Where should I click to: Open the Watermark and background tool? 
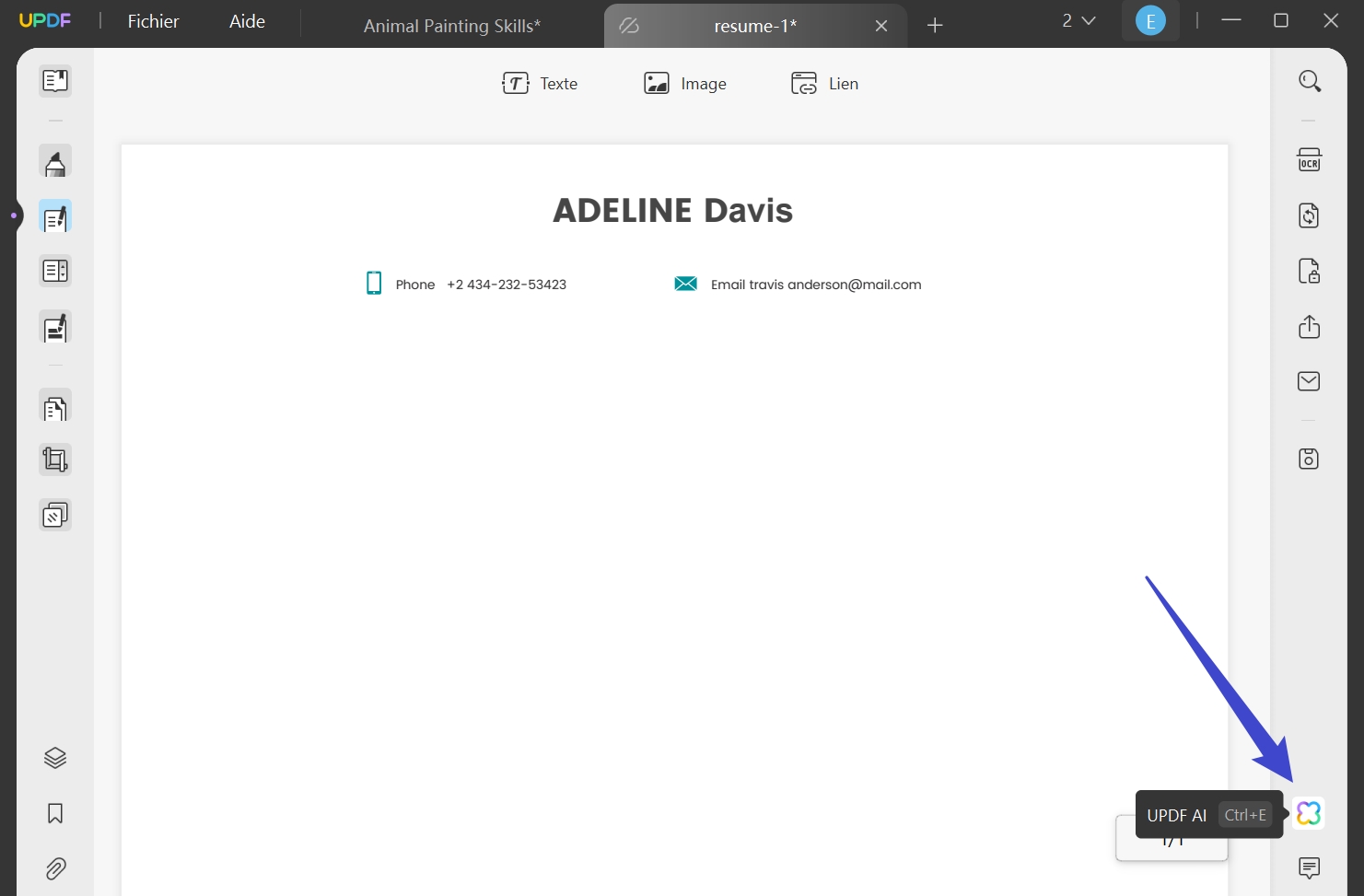[55, 515]
